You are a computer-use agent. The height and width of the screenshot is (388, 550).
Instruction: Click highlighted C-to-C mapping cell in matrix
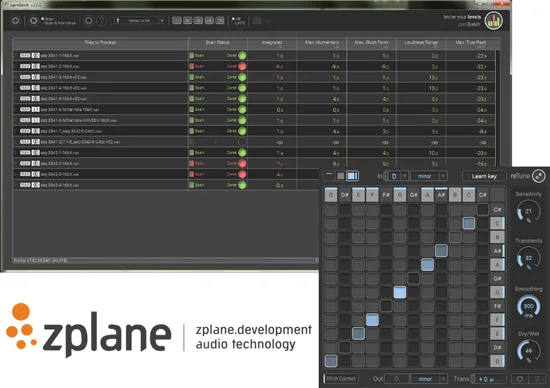(469, 223)
